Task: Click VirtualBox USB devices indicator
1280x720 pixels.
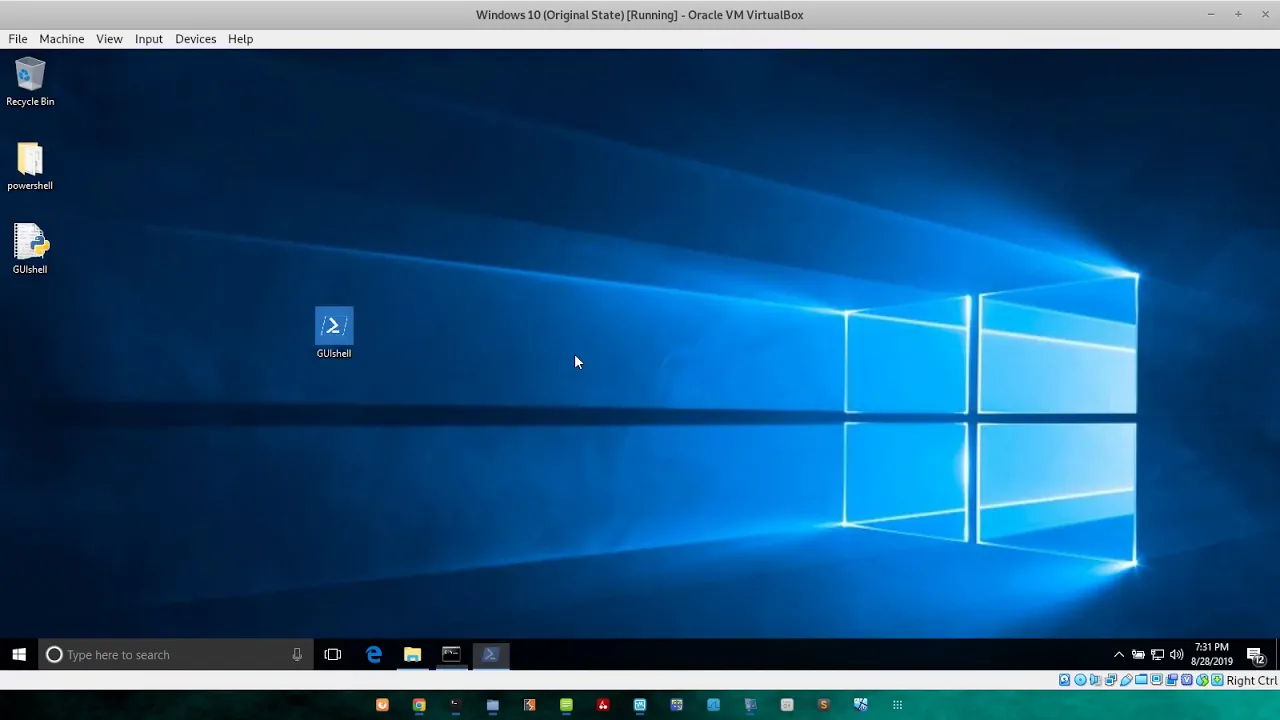Action: pyautogui.click(x=1126, y=680)
